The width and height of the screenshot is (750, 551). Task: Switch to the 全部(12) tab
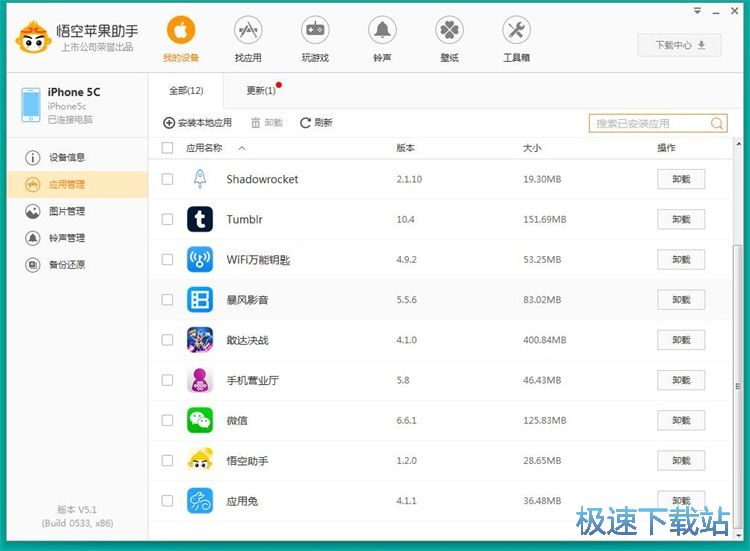click(186, 90)
